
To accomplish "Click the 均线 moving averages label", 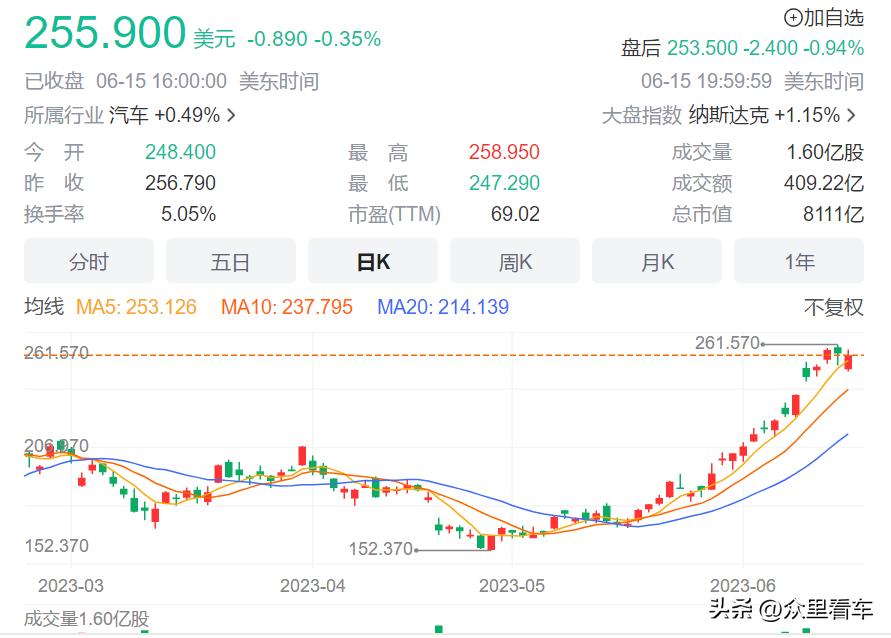I will (x=43, y=308).
